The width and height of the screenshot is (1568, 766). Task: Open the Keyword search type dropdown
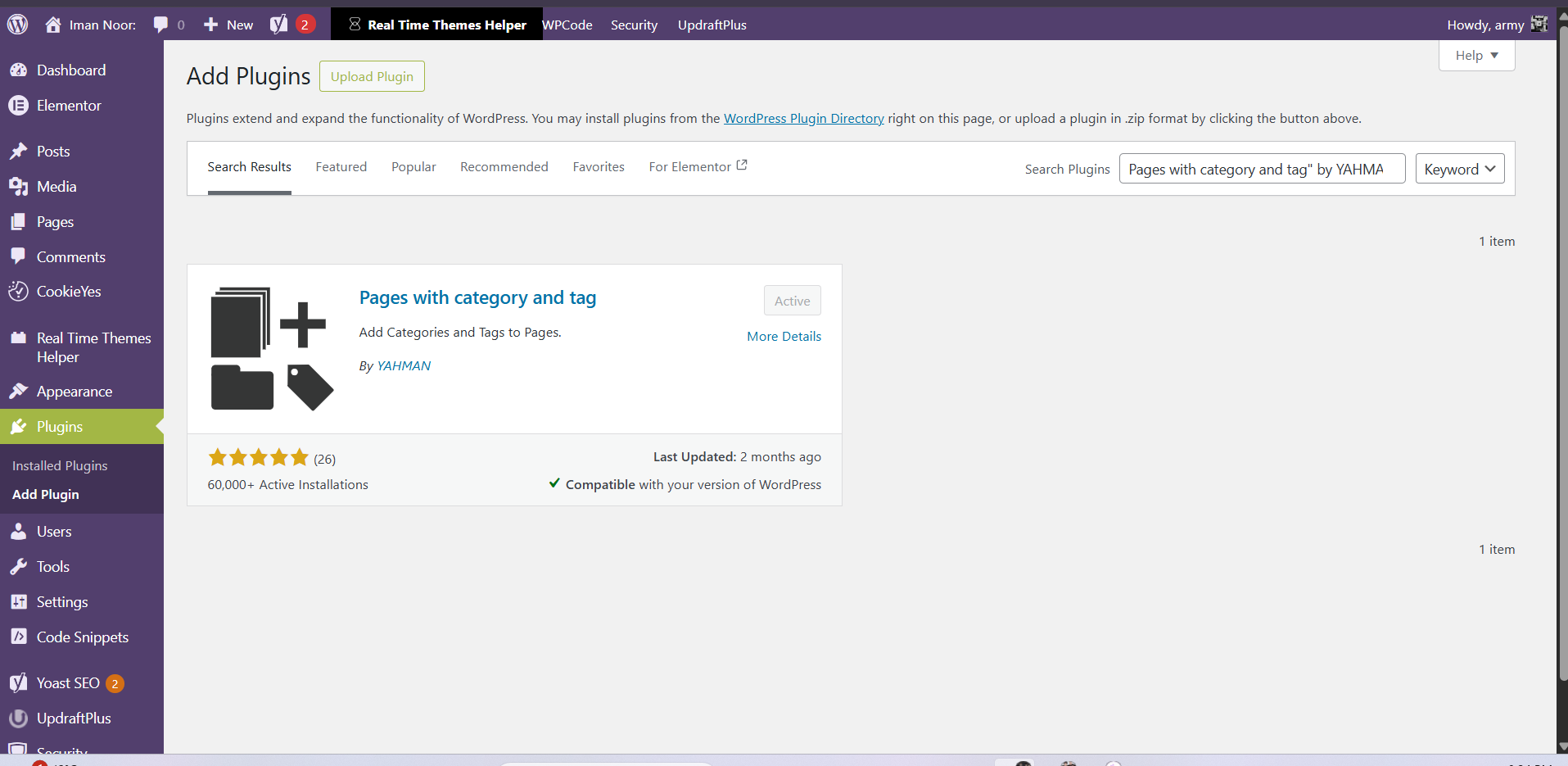pos(1460,169)
